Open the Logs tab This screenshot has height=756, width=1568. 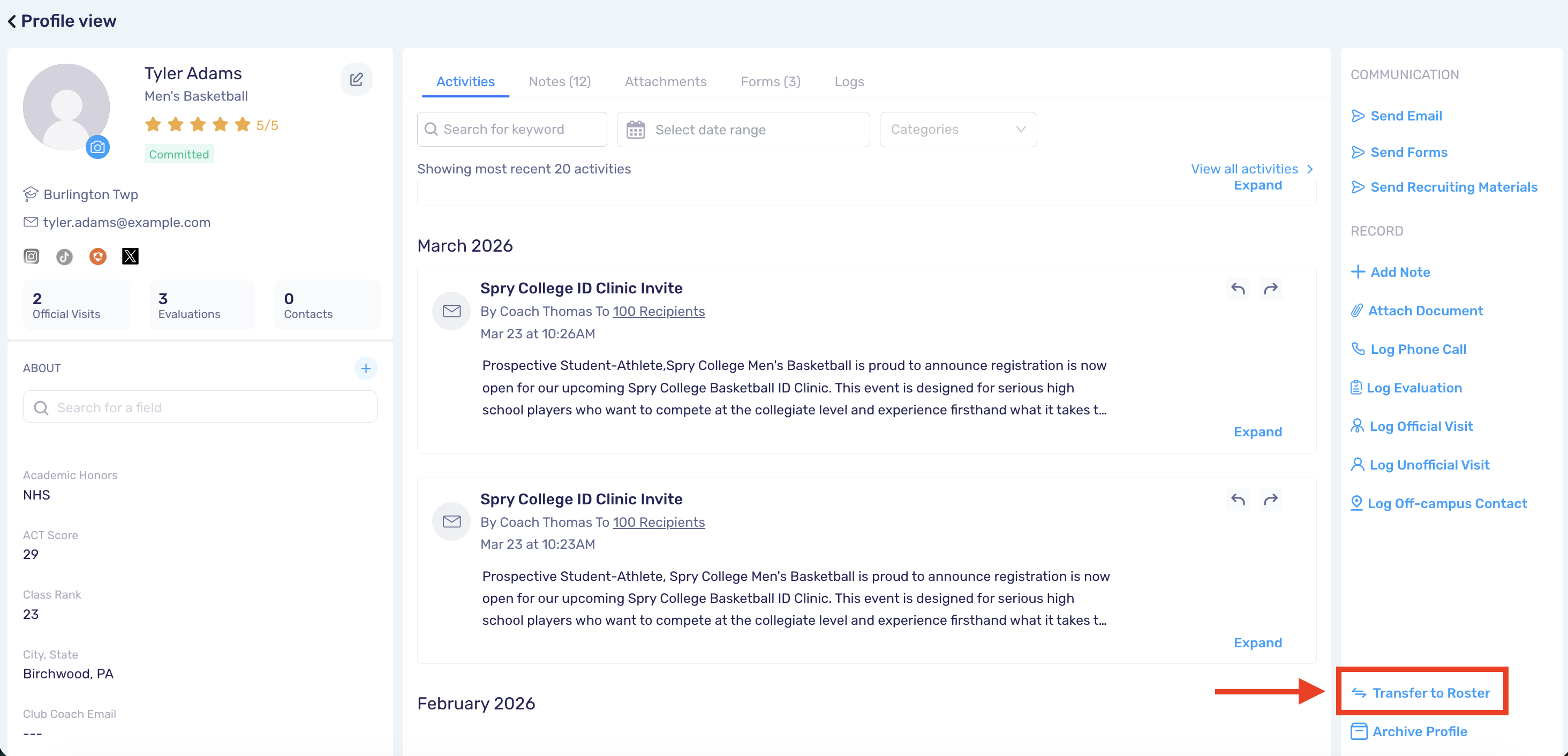pyautogui.click(x=849, y=81)
